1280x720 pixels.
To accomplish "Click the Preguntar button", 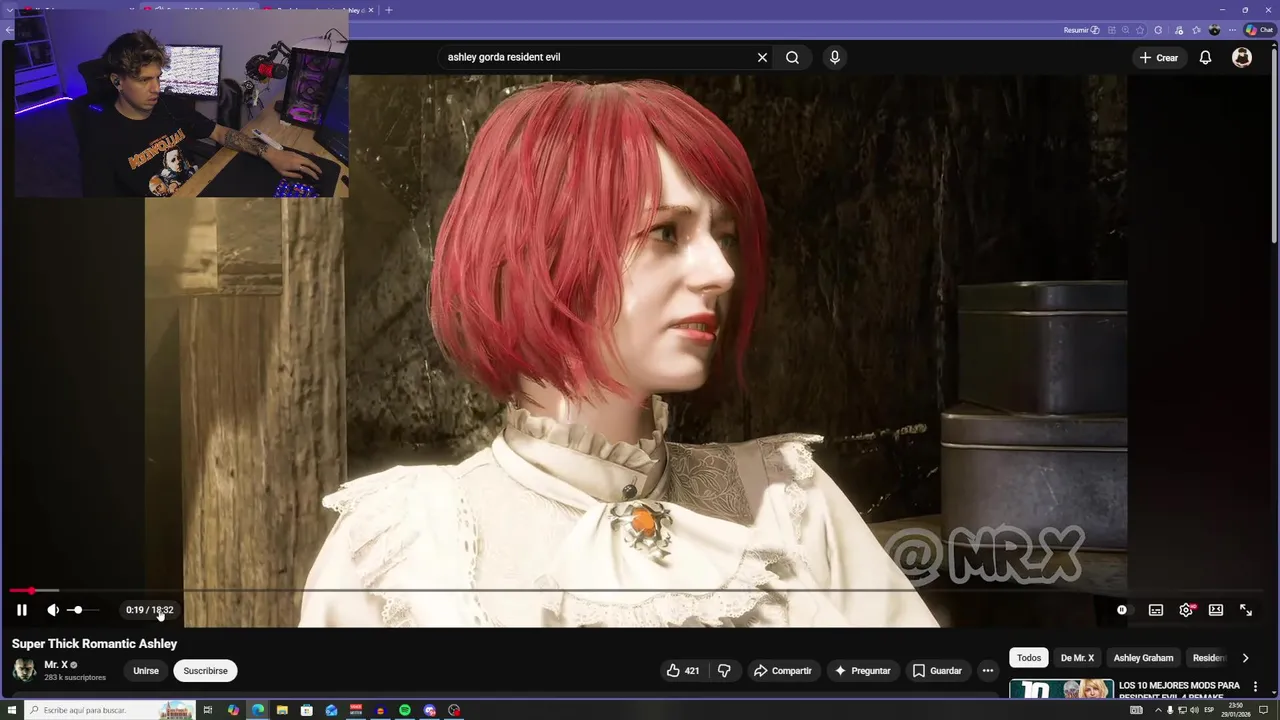I will click(862, 671).
